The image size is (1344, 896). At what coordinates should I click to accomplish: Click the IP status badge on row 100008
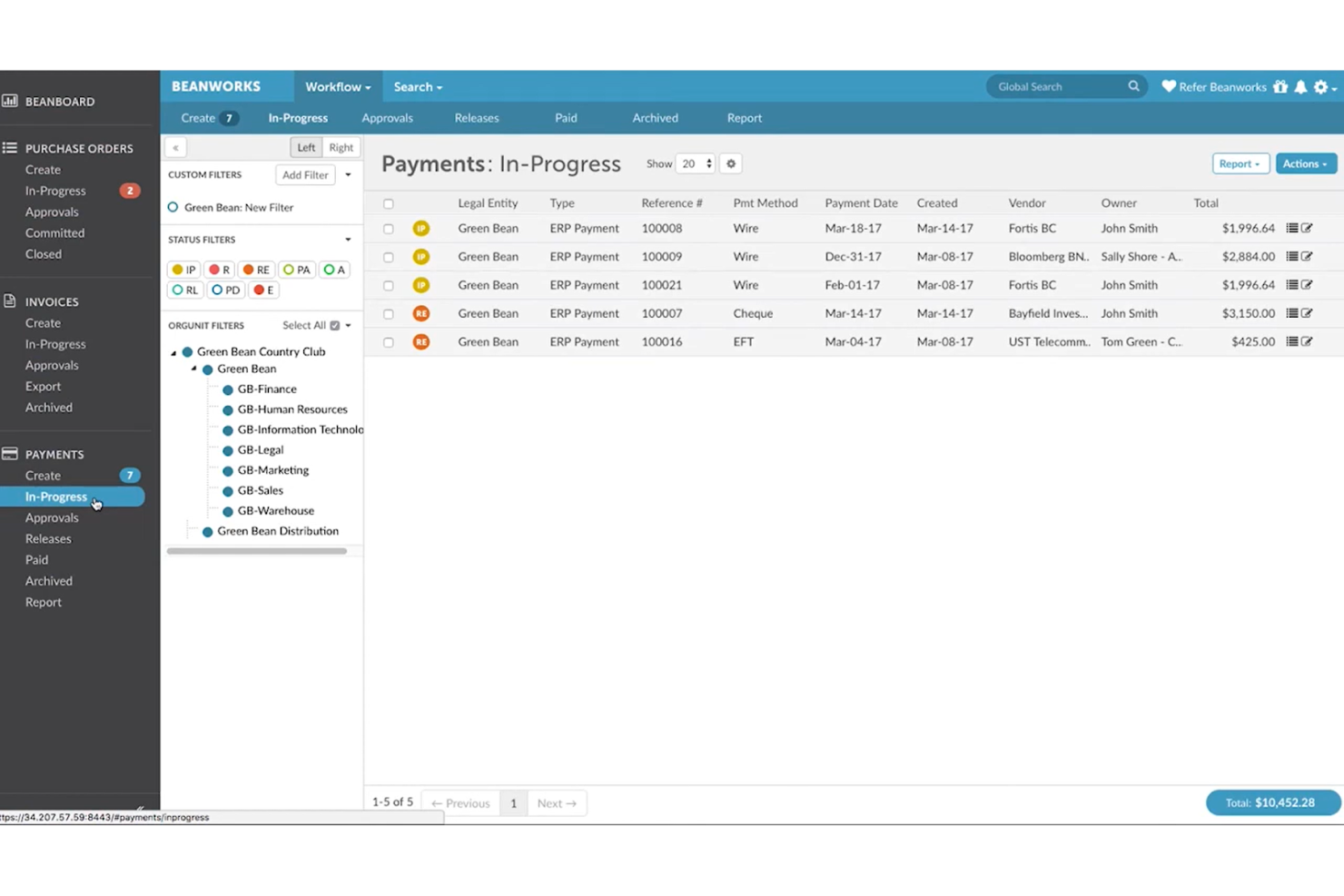pos(421,228)
